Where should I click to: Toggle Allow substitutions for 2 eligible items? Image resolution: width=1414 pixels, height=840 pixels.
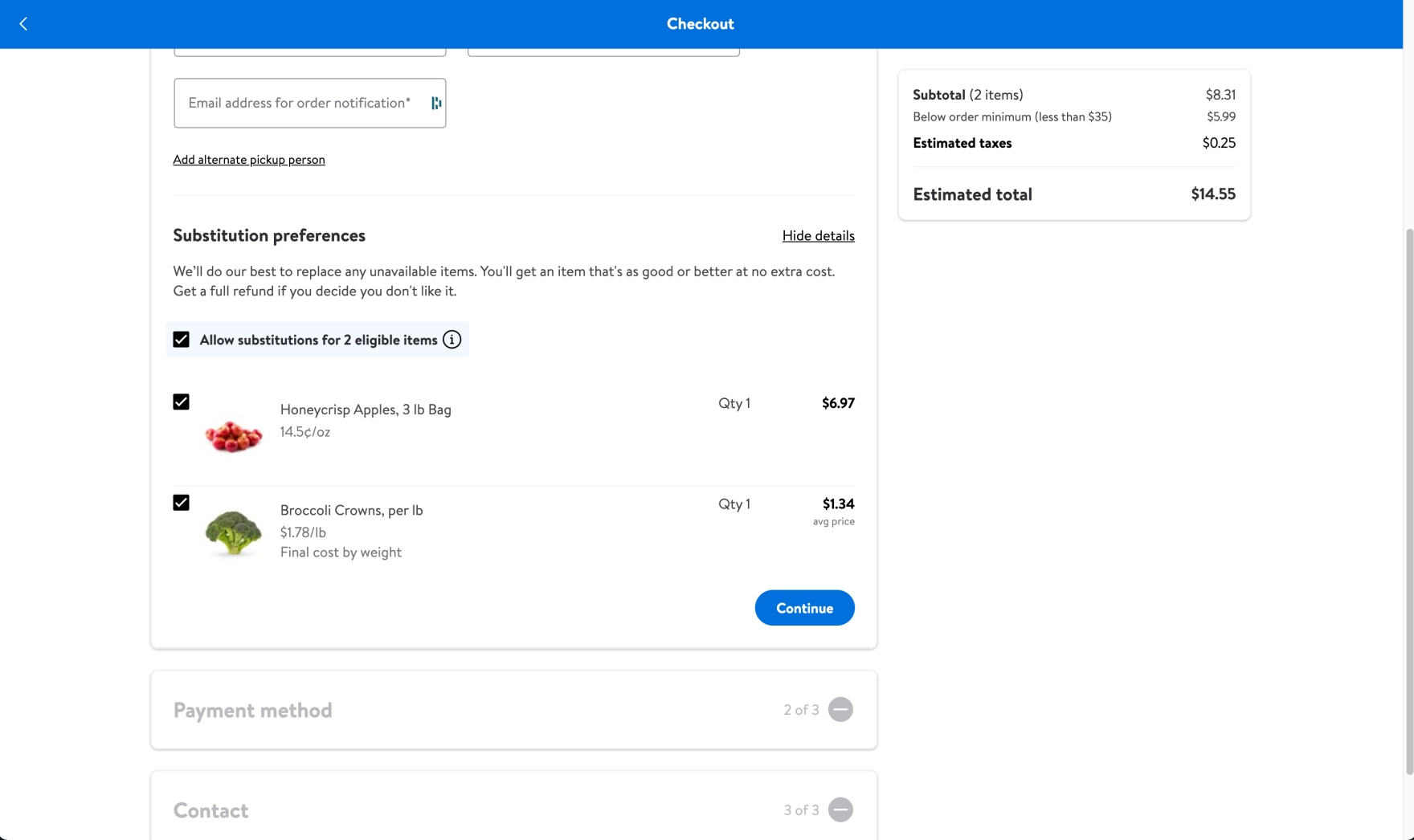[182, 340]
